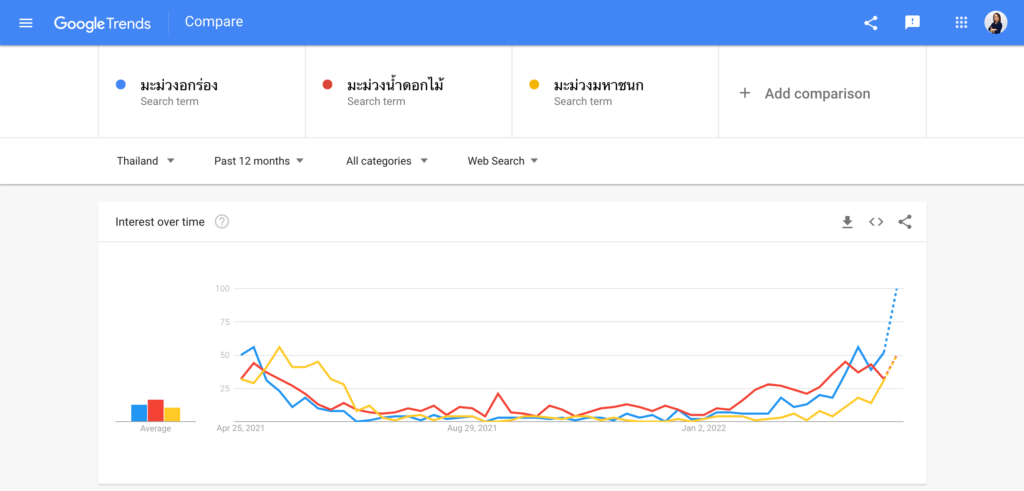Open the Web Search type dropdown
The width and height of the screenshot is (1024, 491).
(x=503, y=161)
